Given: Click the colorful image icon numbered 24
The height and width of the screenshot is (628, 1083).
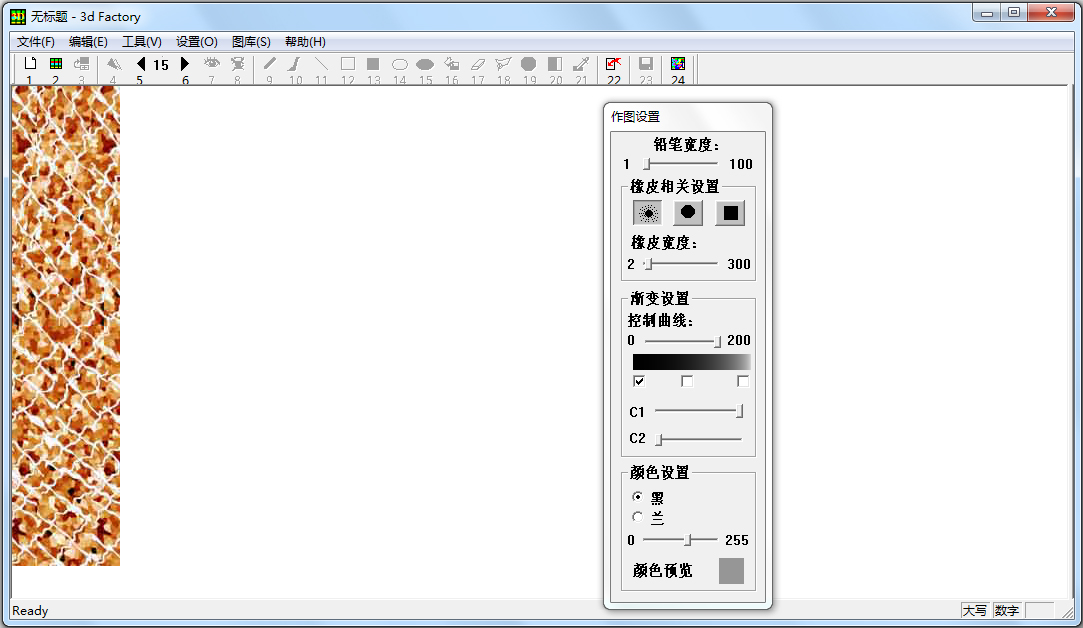Looking at the screenshot, I should [678, 64].
